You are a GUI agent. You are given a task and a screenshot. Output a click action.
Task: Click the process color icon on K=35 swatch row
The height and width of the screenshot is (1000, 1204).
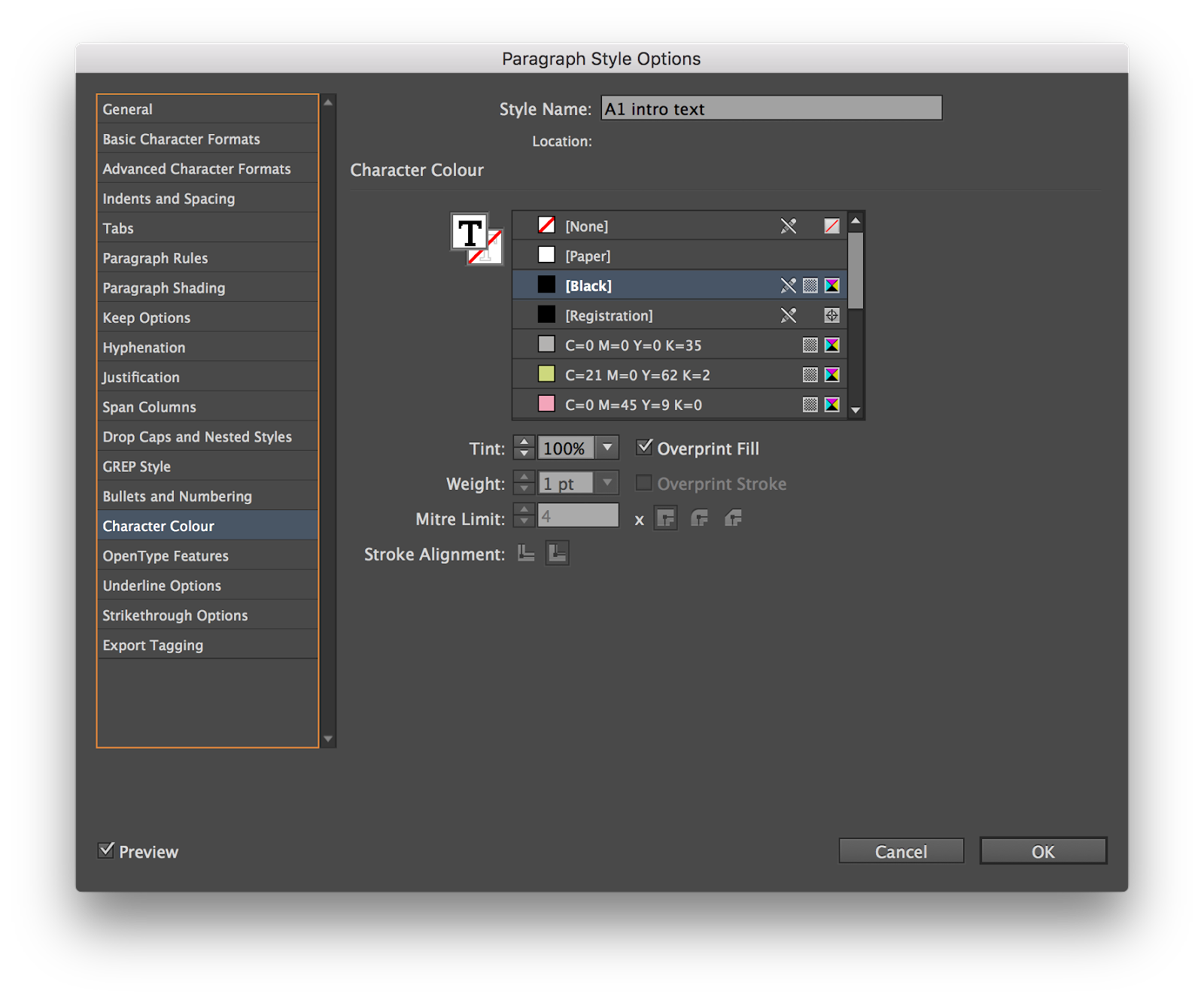pyautogui.click(x=810, y=345)
